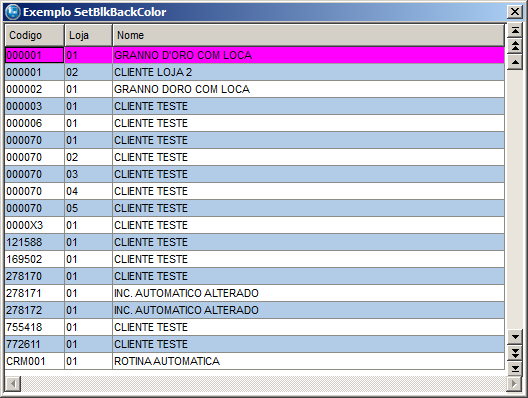Page down with double down arrow button
528x398 pixels.
[x=515, y=353]
